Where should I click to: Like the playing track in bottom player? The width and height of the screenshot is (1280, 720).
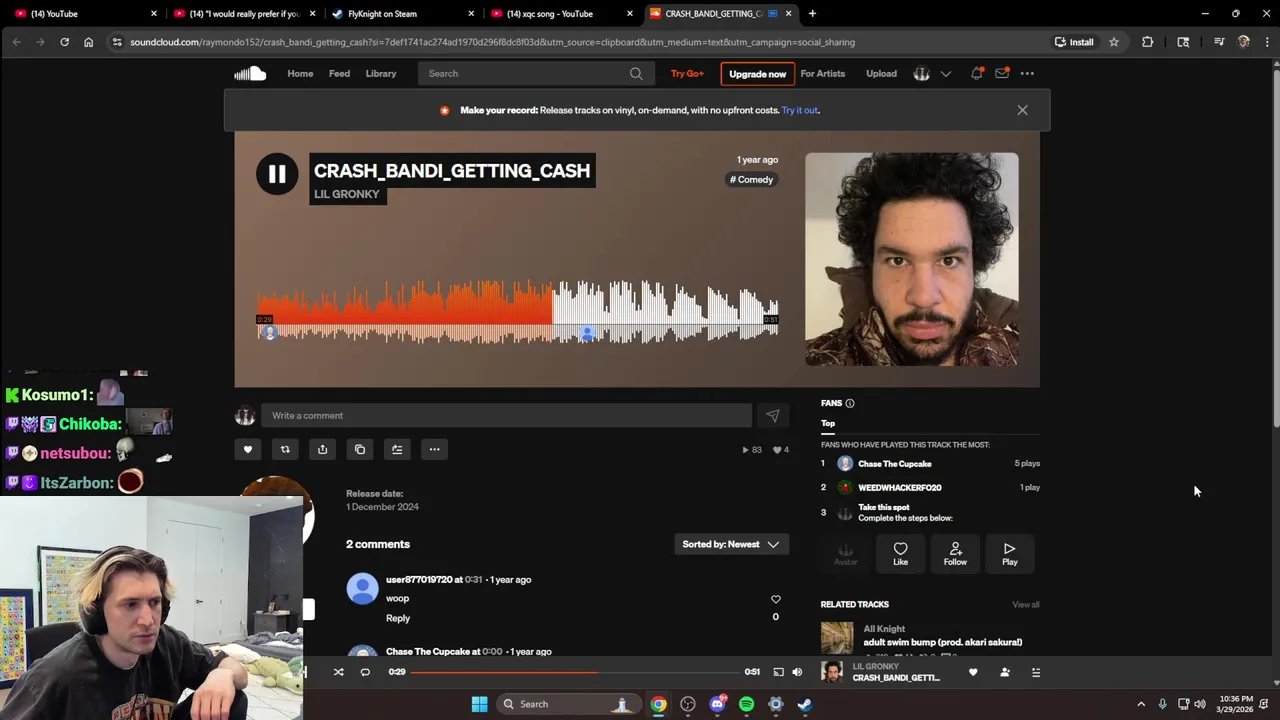point(973,672)
